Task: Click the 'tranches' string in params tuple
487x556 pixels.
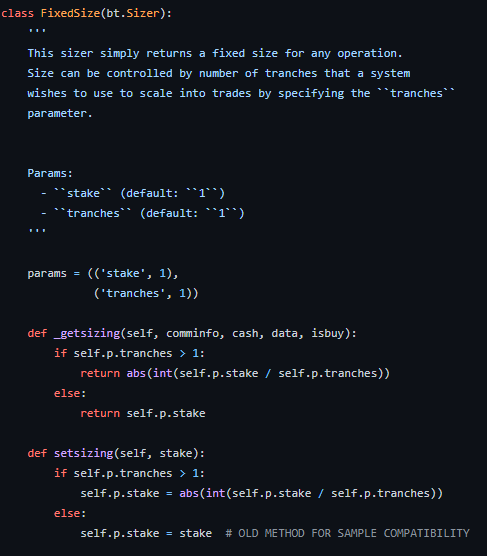Action: (133, 293)
